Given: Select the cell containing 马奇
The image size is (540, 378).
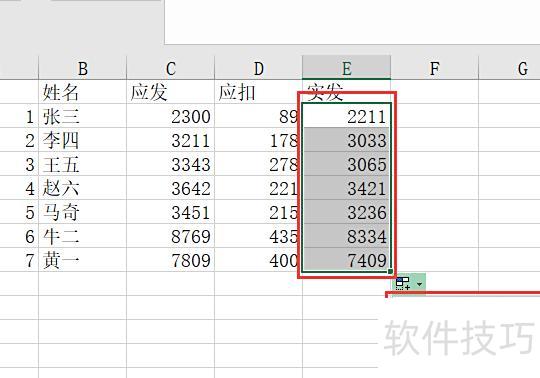Looking at the screenshot, I should 83,212.
